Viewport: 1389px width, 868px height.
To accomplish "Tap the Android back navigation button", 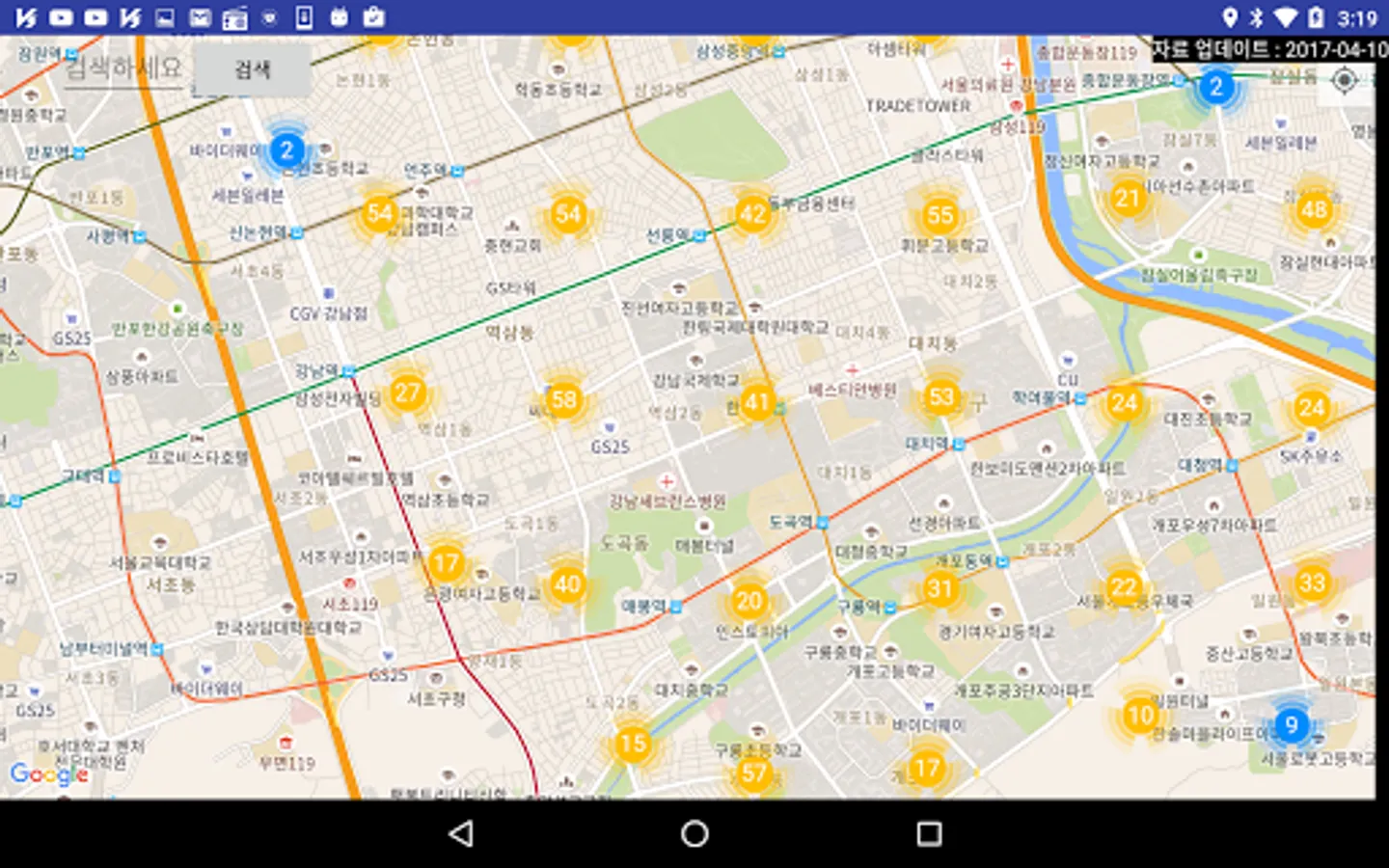I will [461, 833].
